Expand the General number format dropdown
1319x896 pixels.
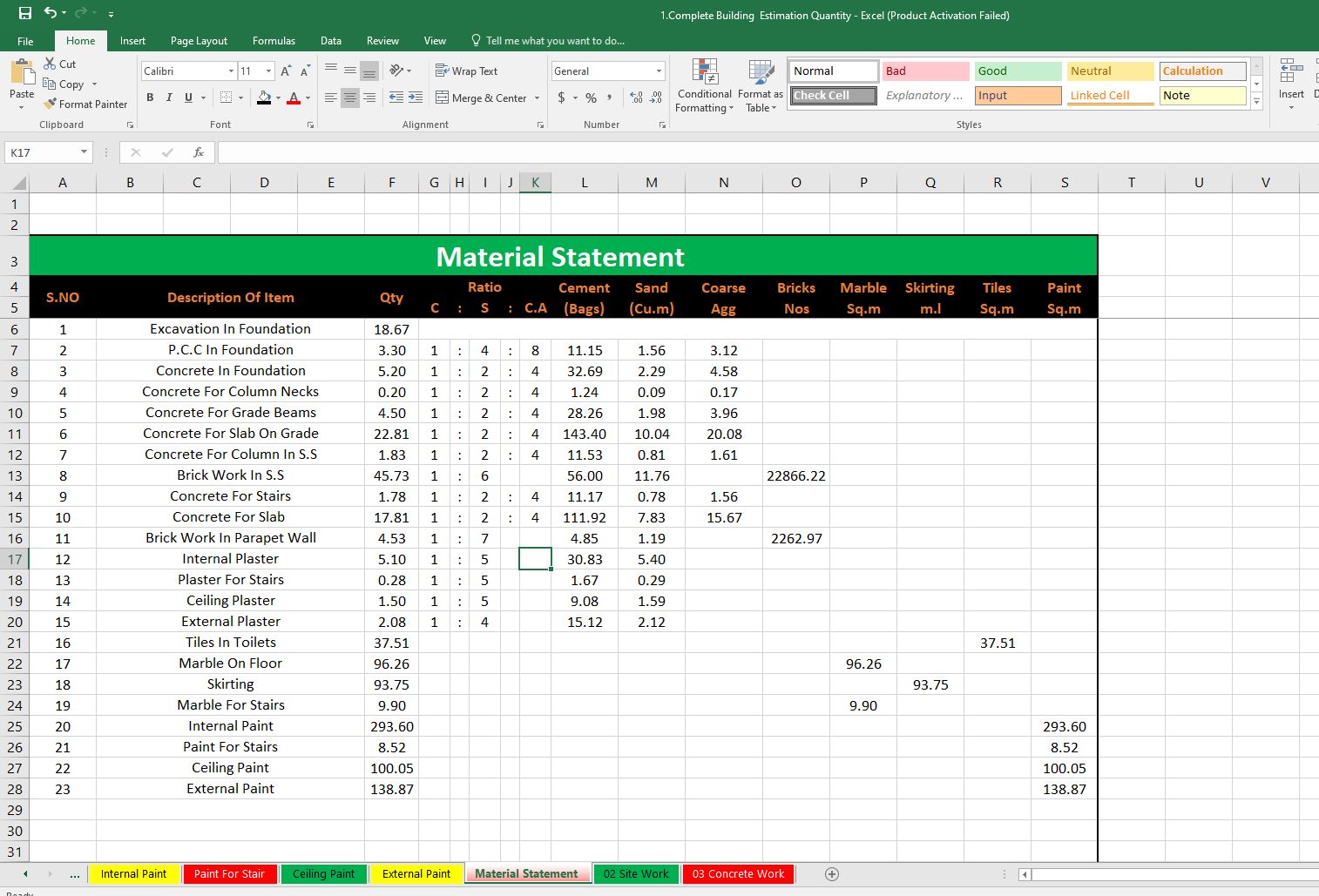tap(659, 71)
